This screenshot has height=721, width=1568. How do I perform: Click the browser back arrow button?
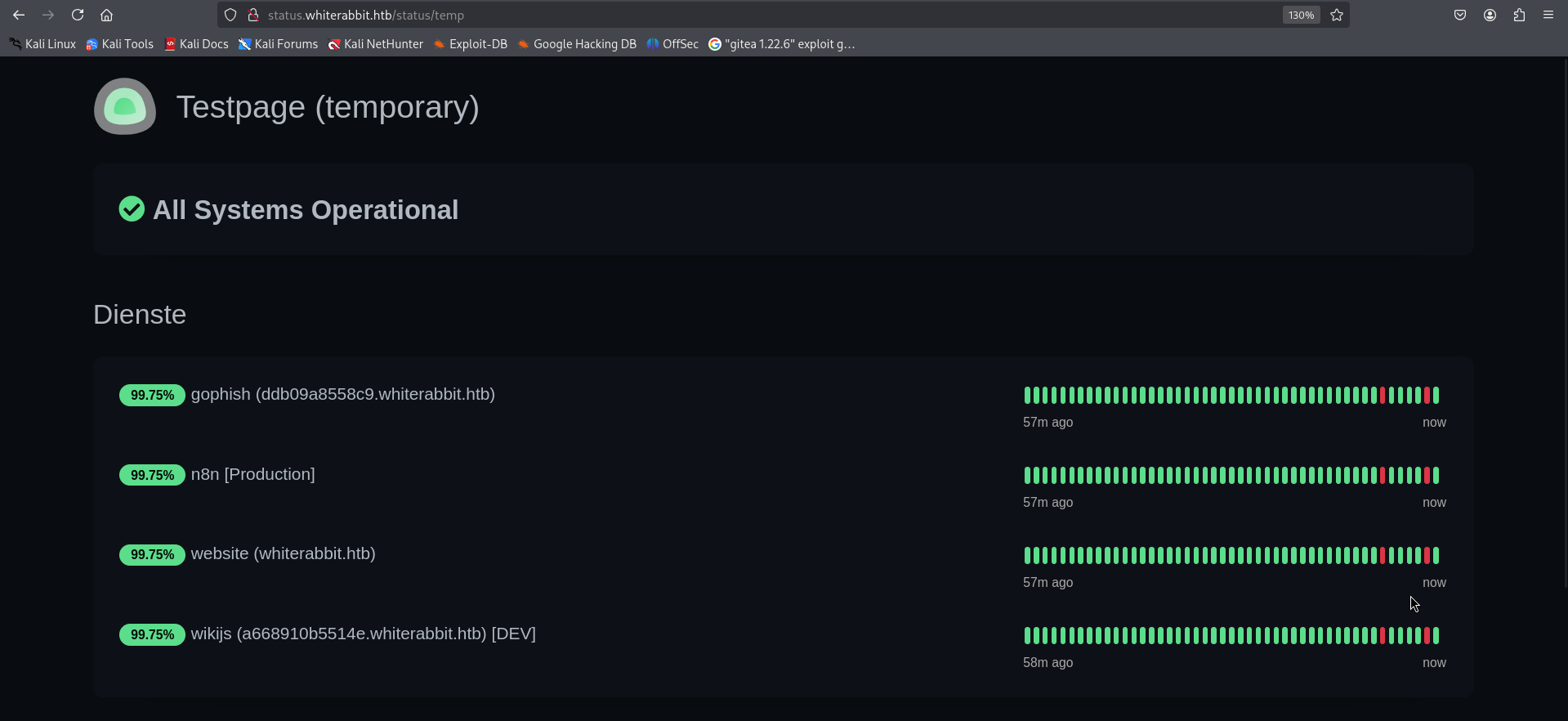point(19,15)
